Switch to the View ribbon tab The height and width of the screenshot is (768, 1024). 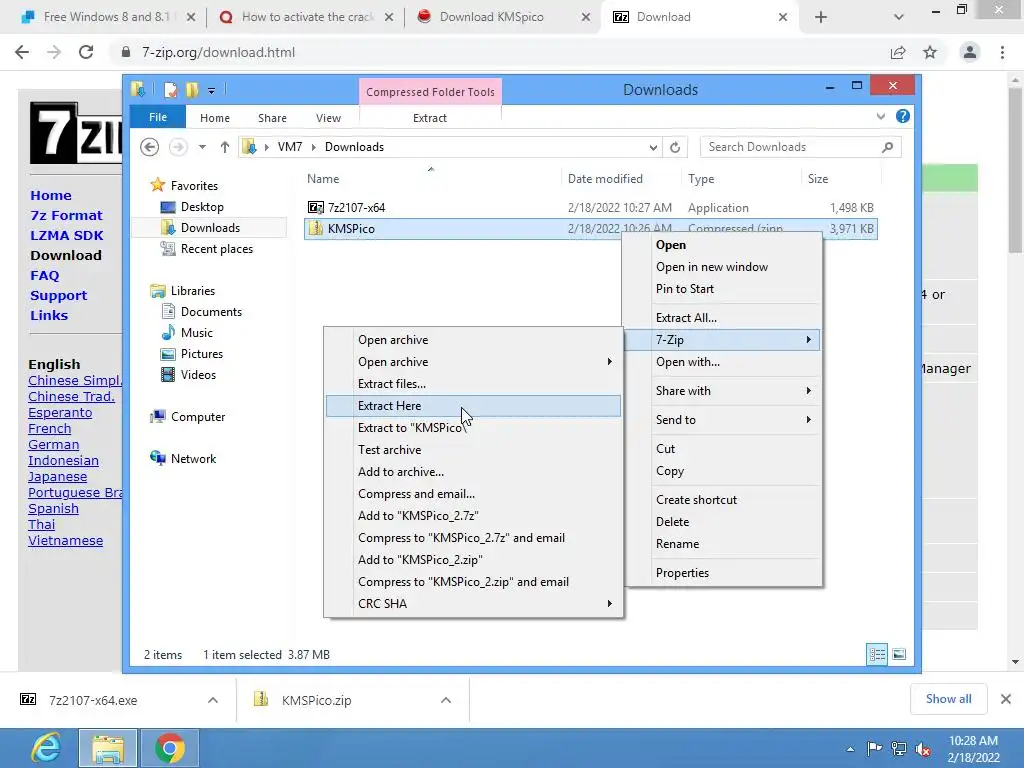click(x=328, y=118)
